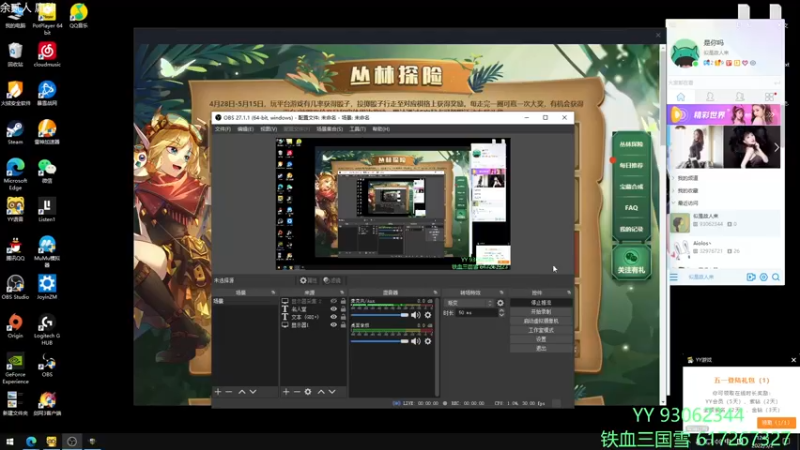Open the Steam desktop shortcut

click(x=15, y=133)
